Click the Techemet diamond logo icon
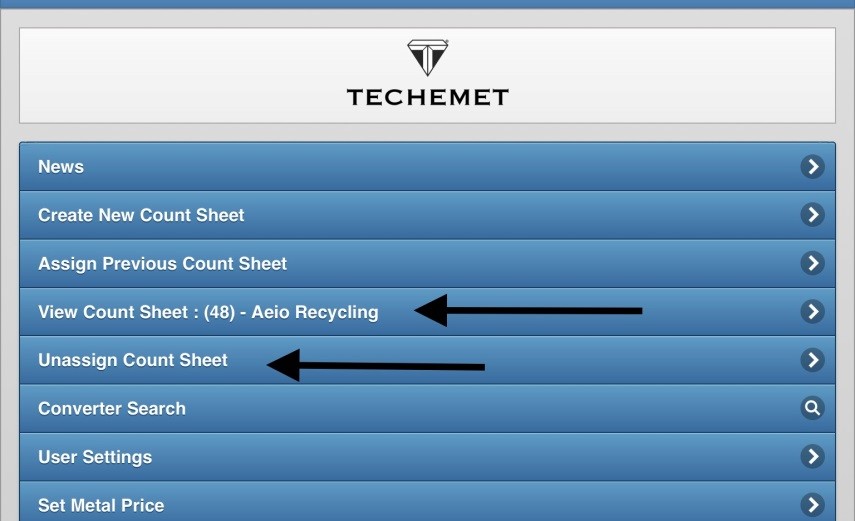 click(x=427, y=58)
